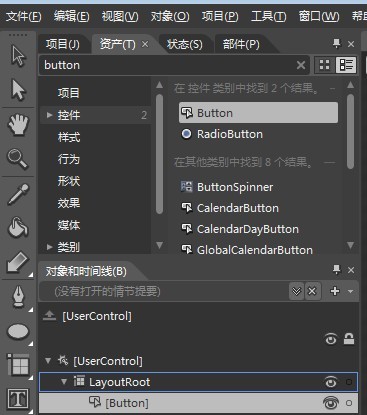Open the 工具(T) menu
Image resolution: width=367 pixels, height=415 pixels.
coord(268,16)
